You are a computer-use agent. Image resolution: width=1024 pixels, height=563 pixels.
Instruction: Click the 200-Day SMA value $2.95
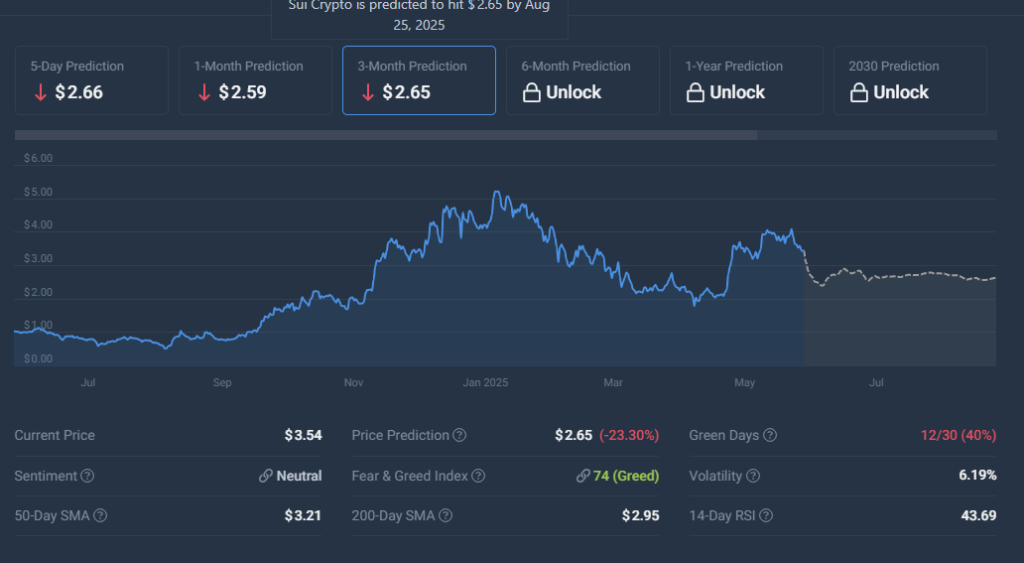(641, 515)
